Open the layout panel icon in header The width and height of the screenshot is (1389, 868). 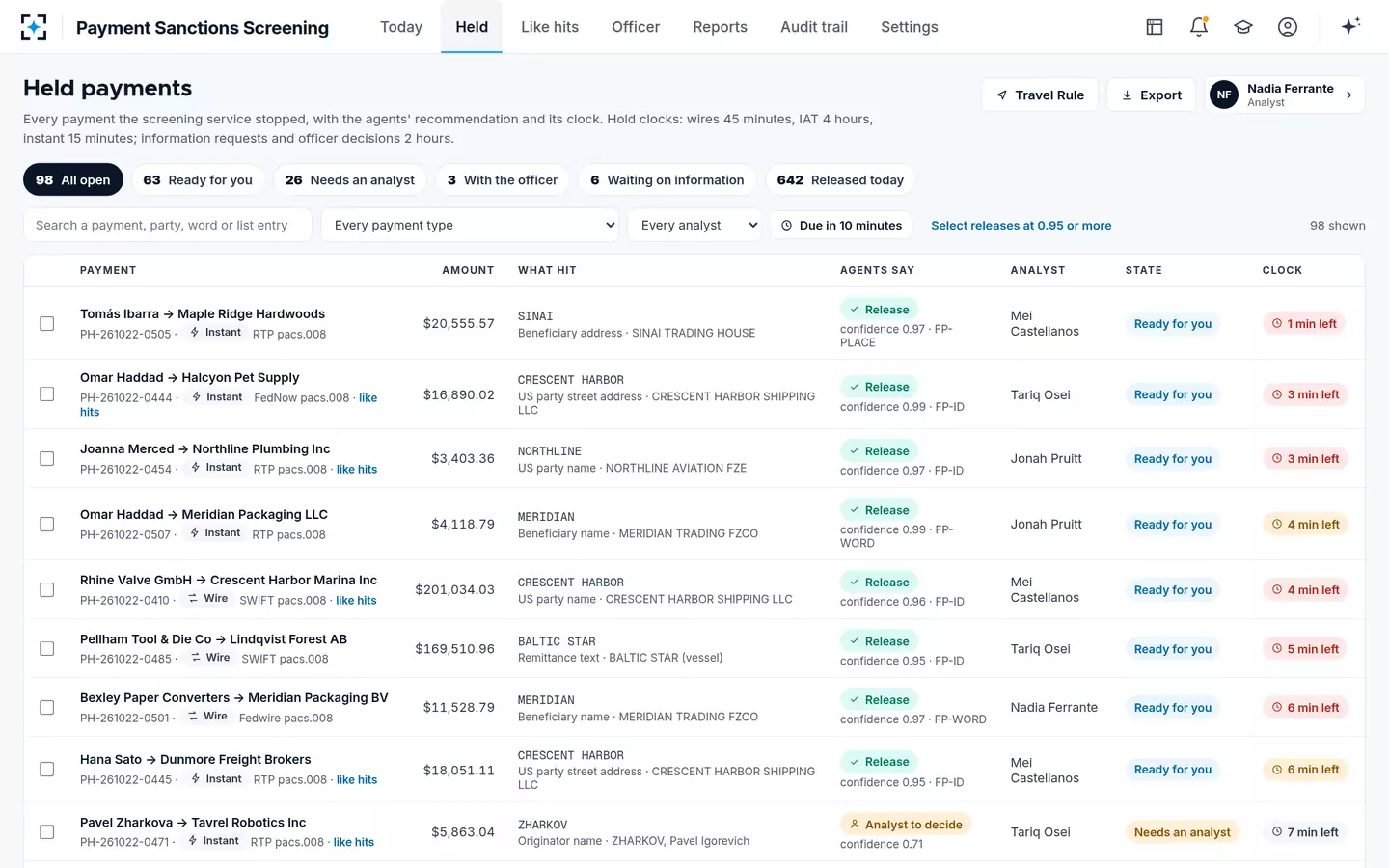click(1155, 27)
